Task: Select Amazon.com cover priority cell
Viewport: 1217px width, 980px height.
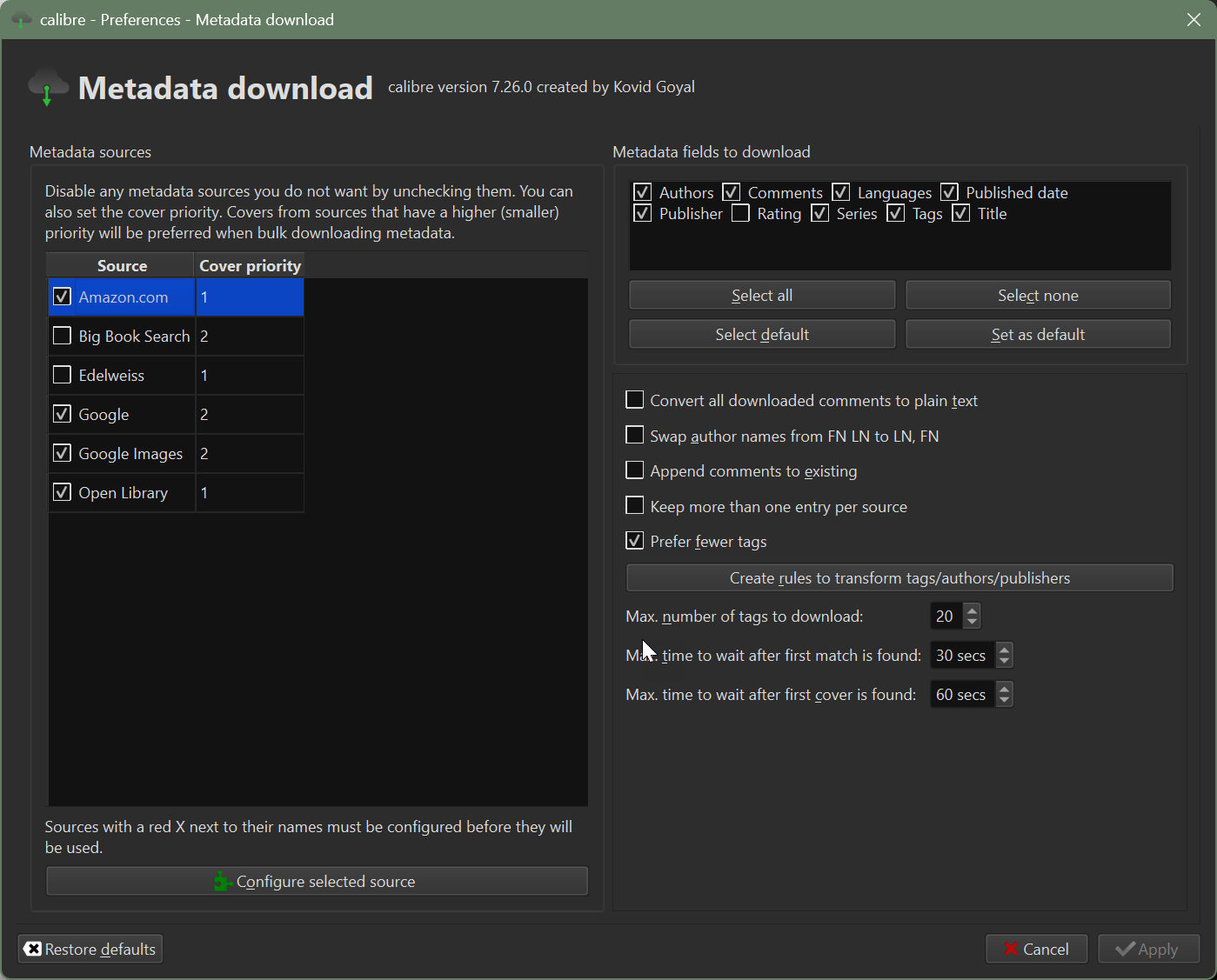Action: pos(250,297)
